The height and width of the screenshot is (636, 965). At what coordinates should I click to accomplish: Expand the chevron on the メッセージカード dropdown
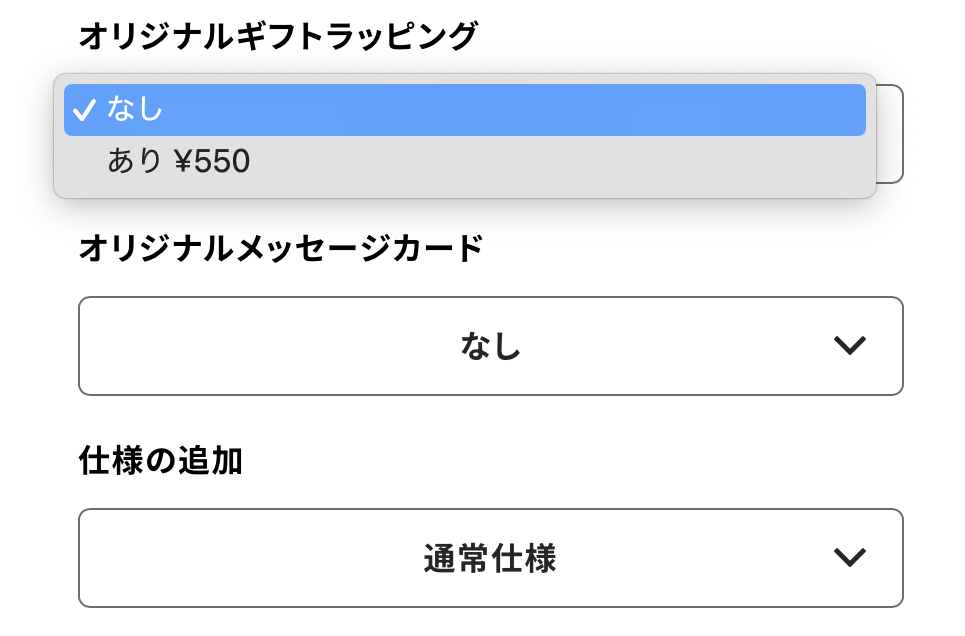[849, 346]
